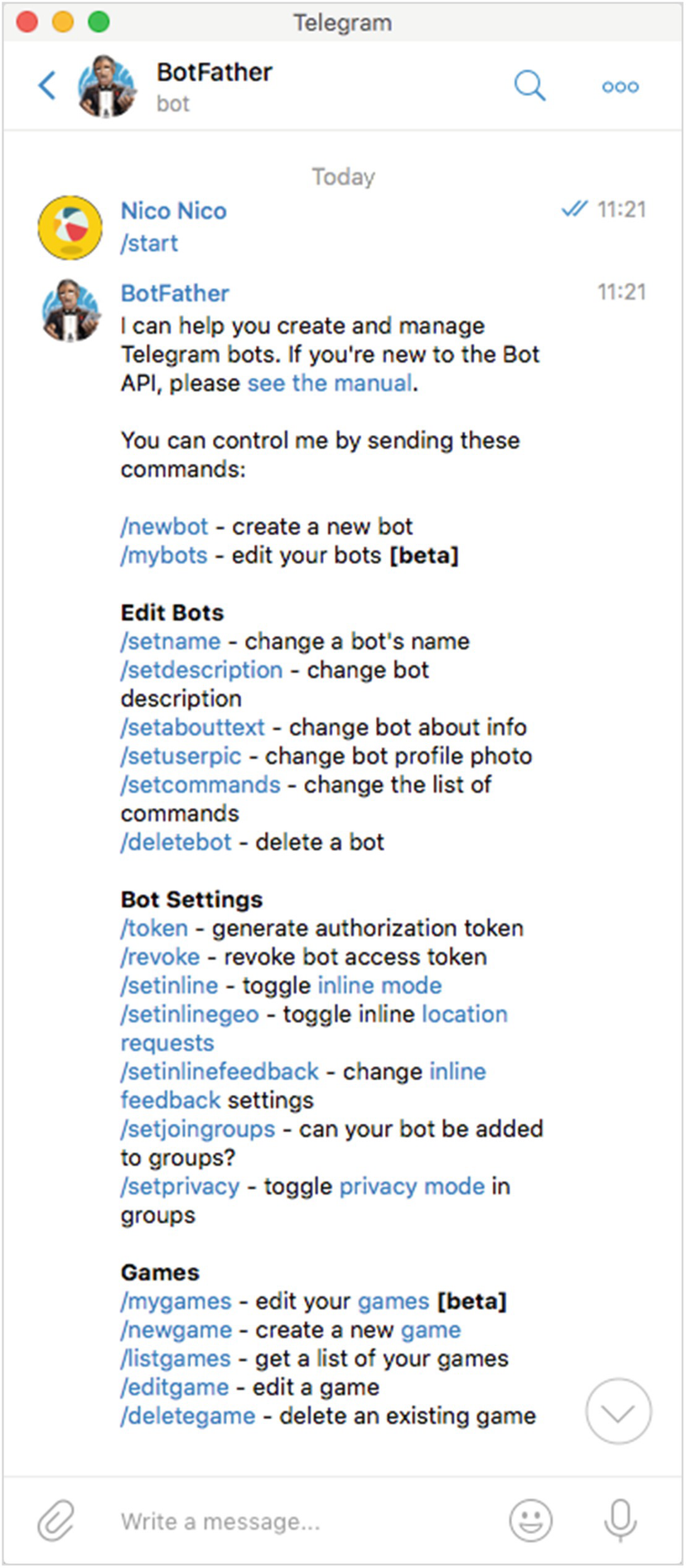The image size is (686, 1568).
Task: Click the /newgame command link
Action: pos(176,1330)
